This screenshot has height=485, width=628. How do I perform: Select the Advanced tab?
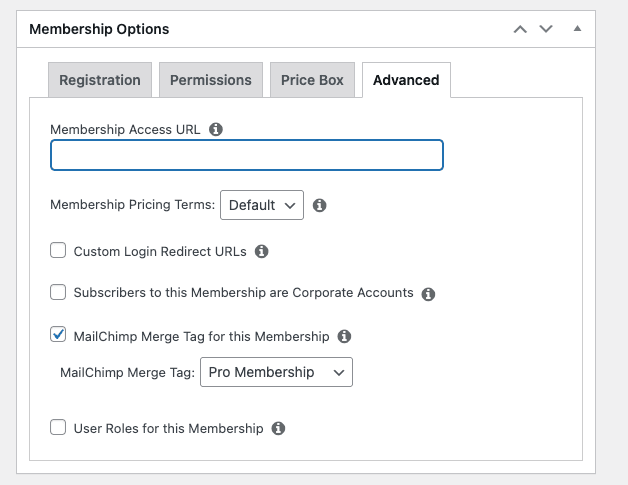point(406,80)
